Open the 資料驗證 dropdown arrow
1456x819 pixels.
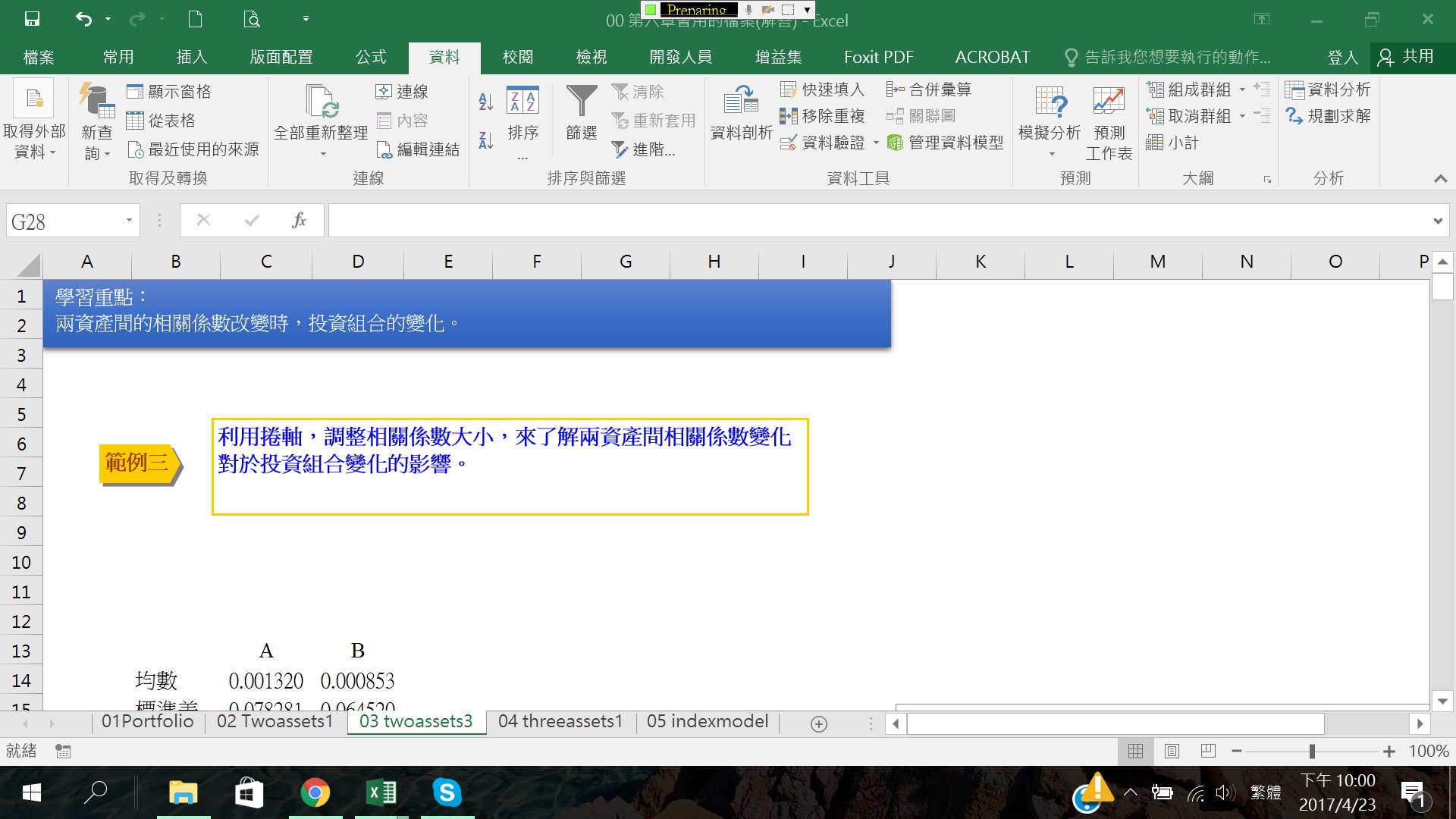pyautogui.click(x=876, y=143)
